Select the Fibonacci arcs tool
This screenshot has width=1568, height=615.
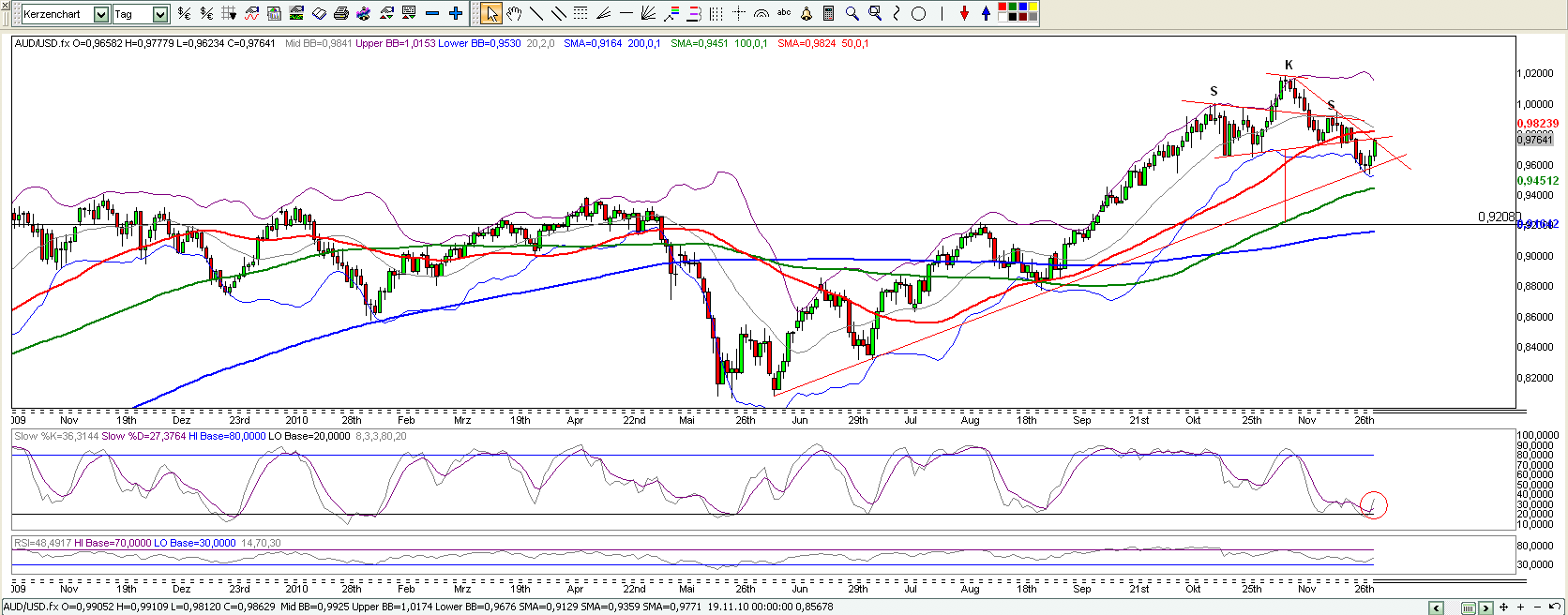click(761, 14)
